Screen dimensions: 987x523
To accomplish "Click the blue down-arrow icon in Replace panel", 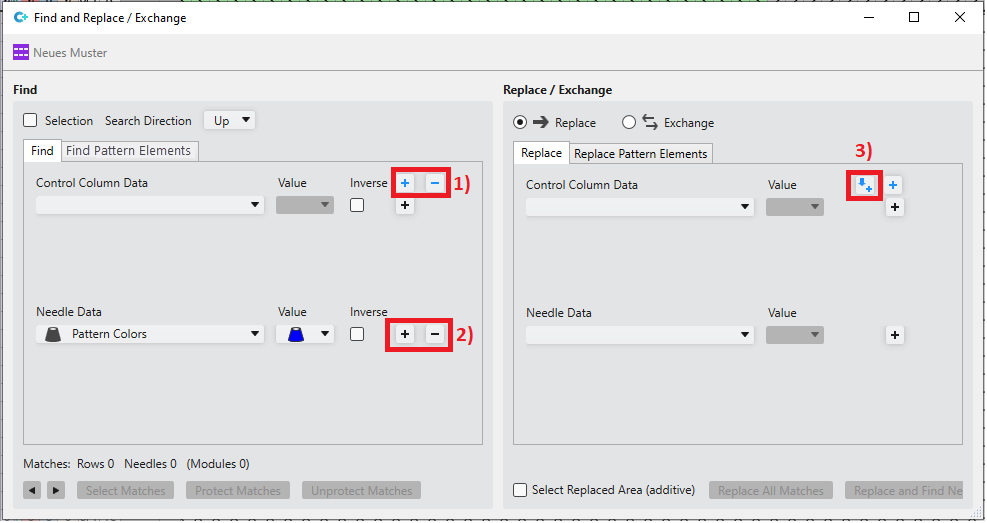I will click(864, 185).
